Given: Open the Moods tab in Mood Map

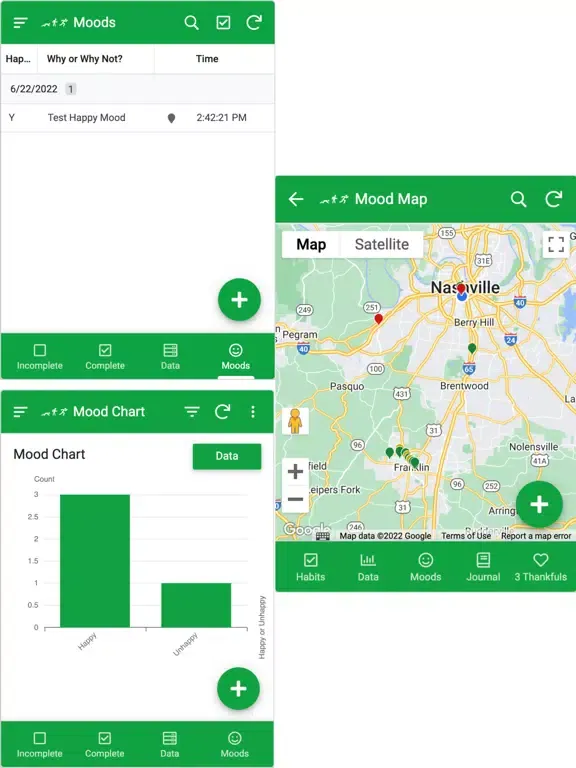Looking at the screenshot, I should [x=426, y=567].
